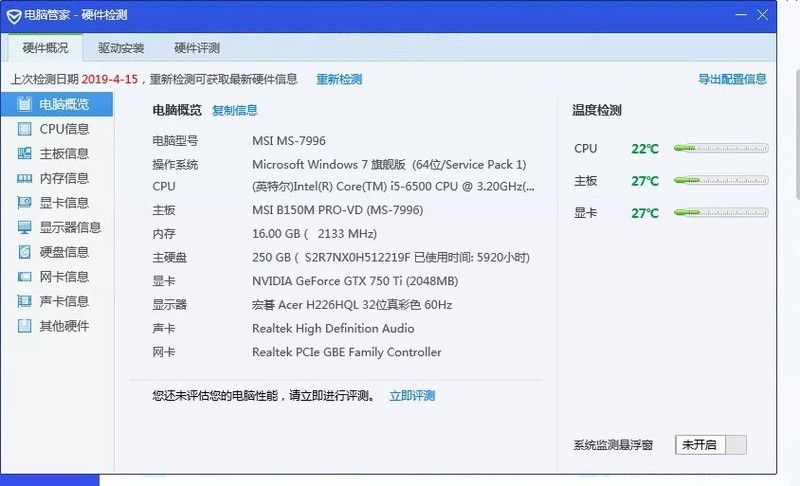Click Realtek PCIe GBE Family Controller value
This screenshot has width=800, height=486.
pyautogui.click(x=346, y=352)
